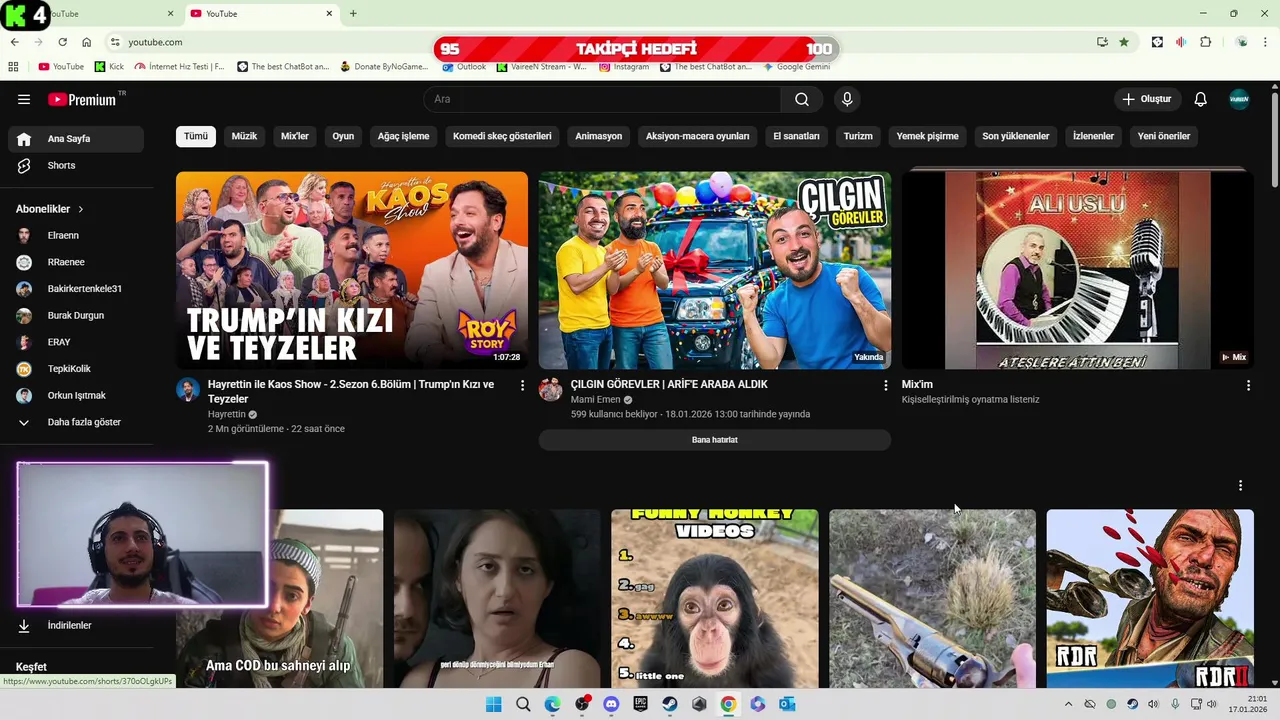Open the account avatar menu
The width and height of the screenshot is (1280, 720).
pyautogui.click(x=1239, y=99)
